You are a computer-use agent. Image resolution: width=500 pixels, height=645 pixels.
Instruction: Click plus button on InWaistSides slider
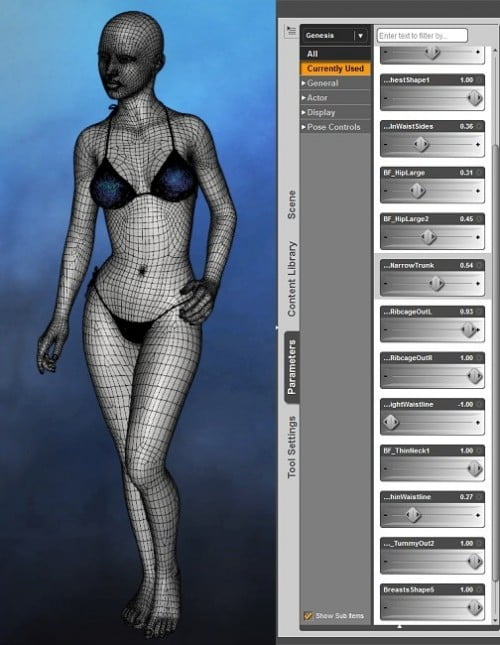point(478,145)
